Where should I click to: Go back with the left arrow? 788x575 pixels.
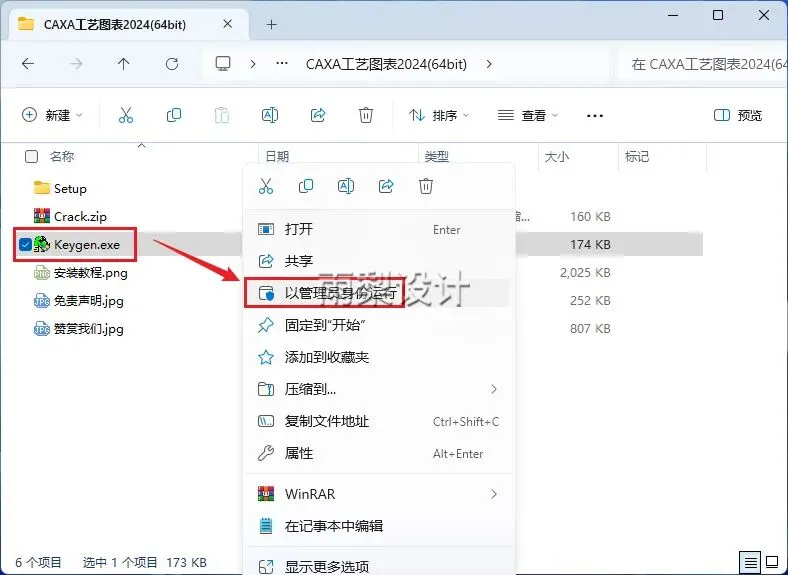(x=28, y=64)
